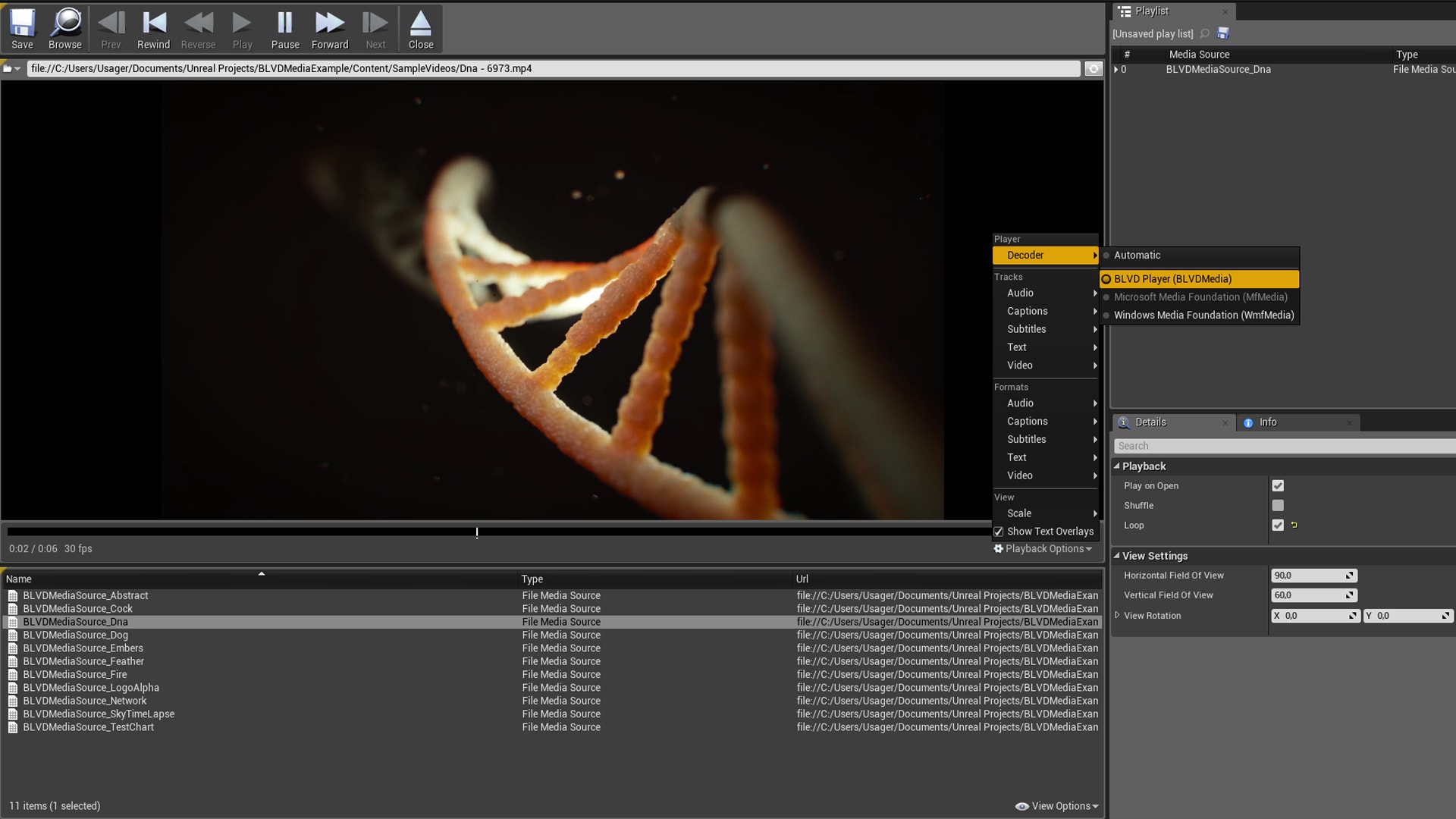Click the save playlist icon

coord(1222,33)
